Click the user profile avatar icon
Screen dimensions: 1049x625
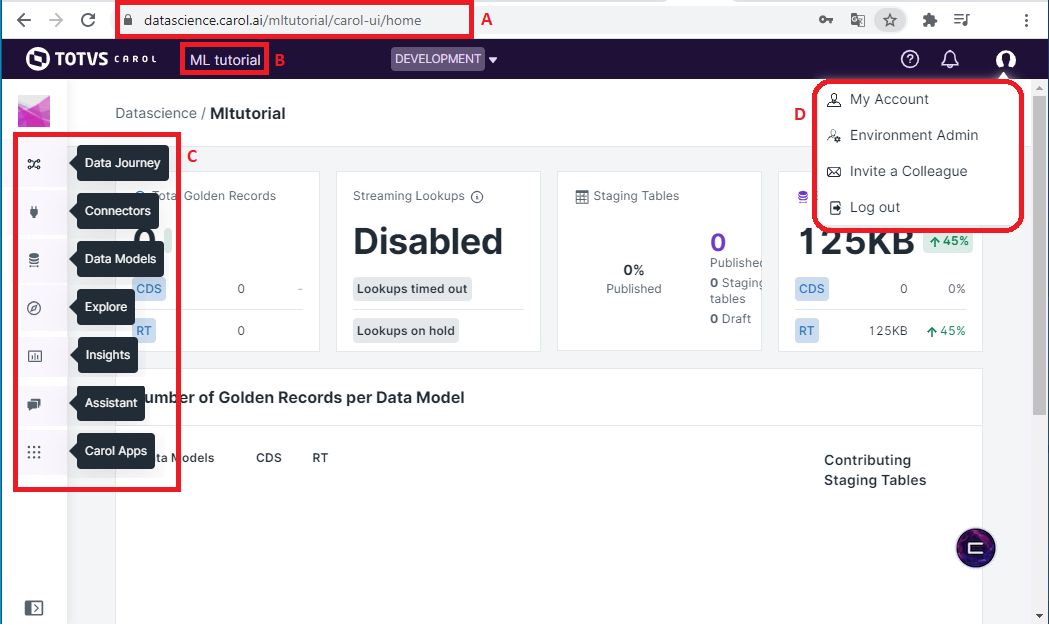[x=1006, y=59]
